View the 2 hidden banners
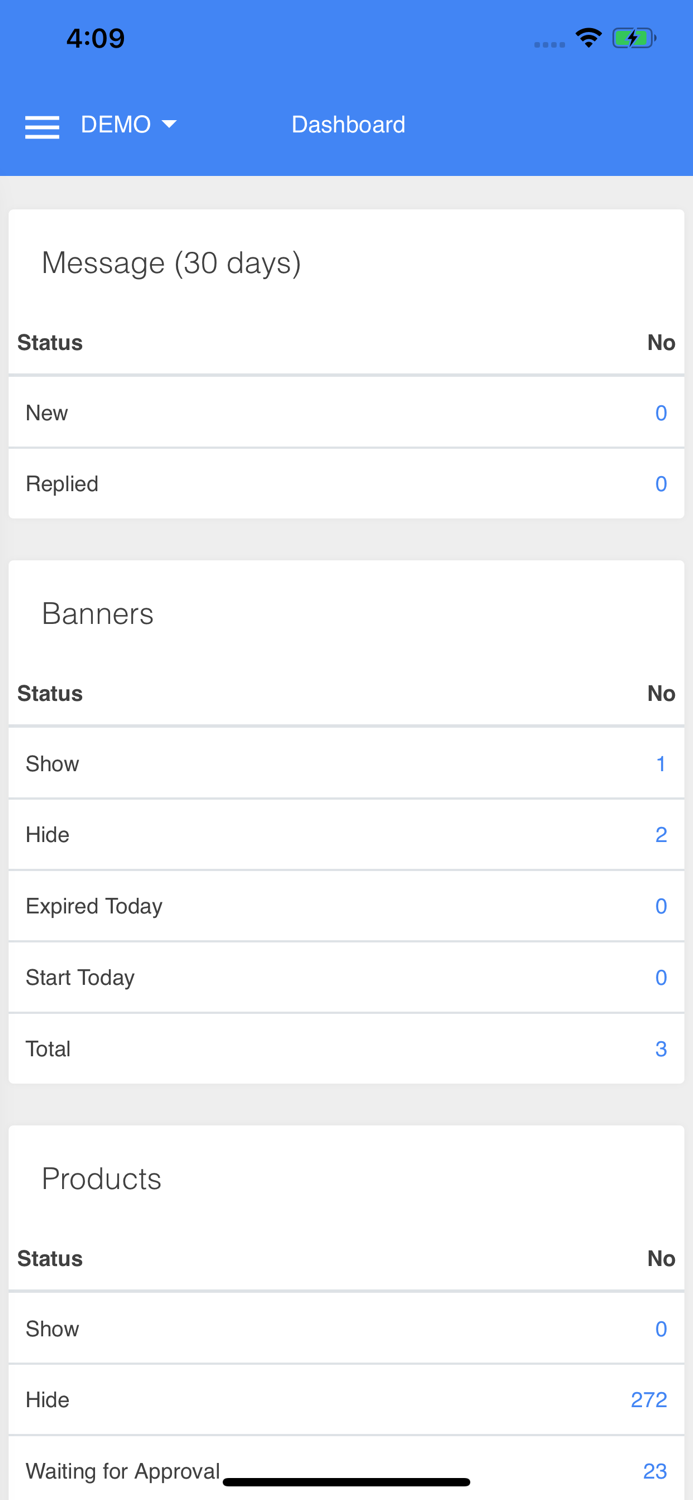 click(x=662, y=834)
